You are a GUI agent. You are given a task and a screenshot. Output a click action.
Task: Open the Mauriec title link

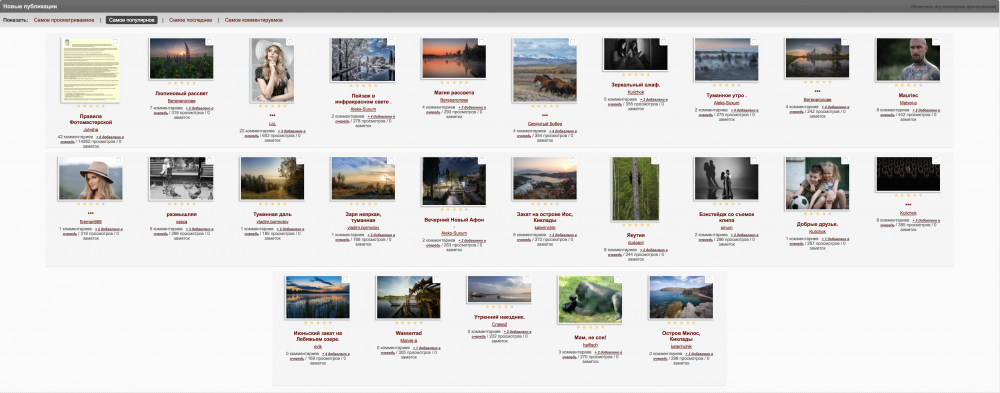(908, 95)
